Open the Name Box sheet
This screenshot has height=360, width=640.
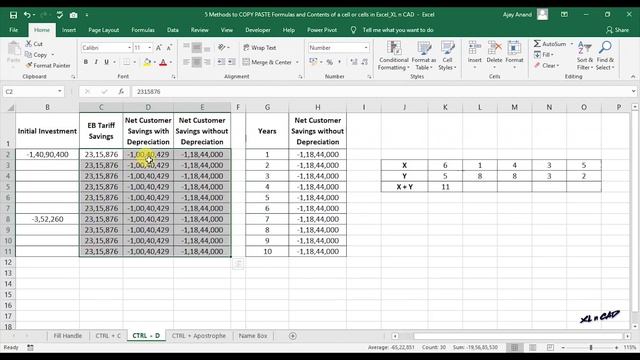point(253,336)
